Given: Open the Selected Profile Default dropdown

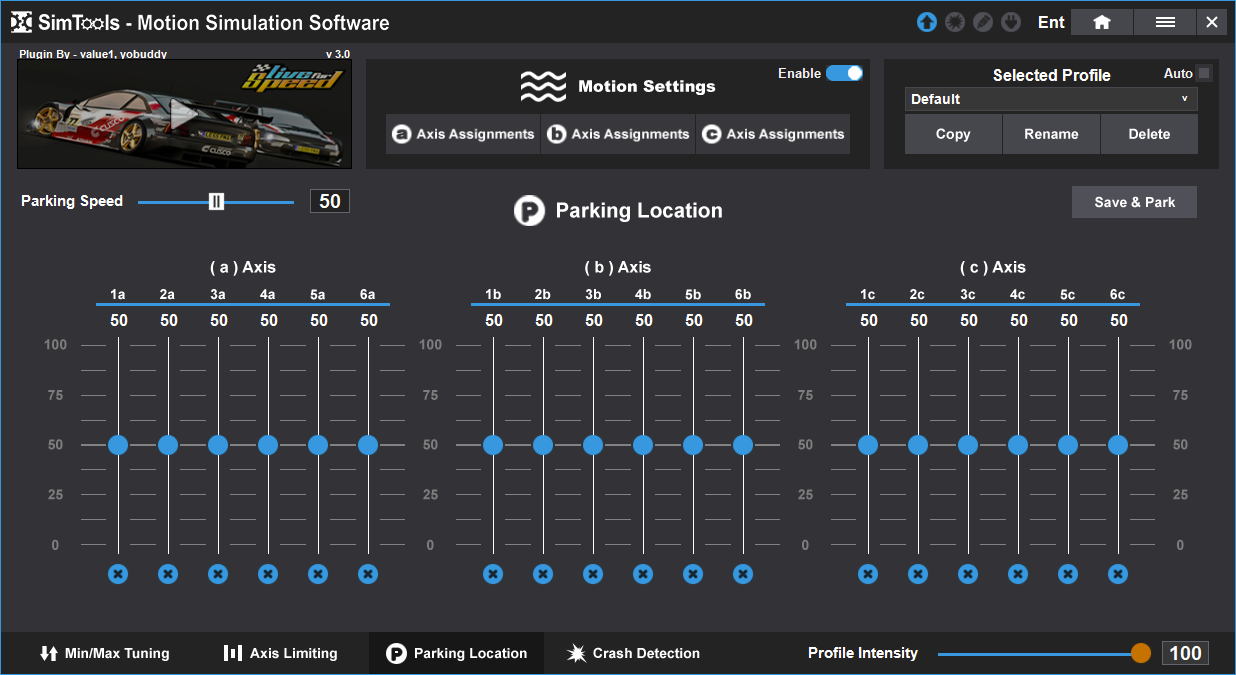Looking at the screenshot, I should pos(1051,99).
